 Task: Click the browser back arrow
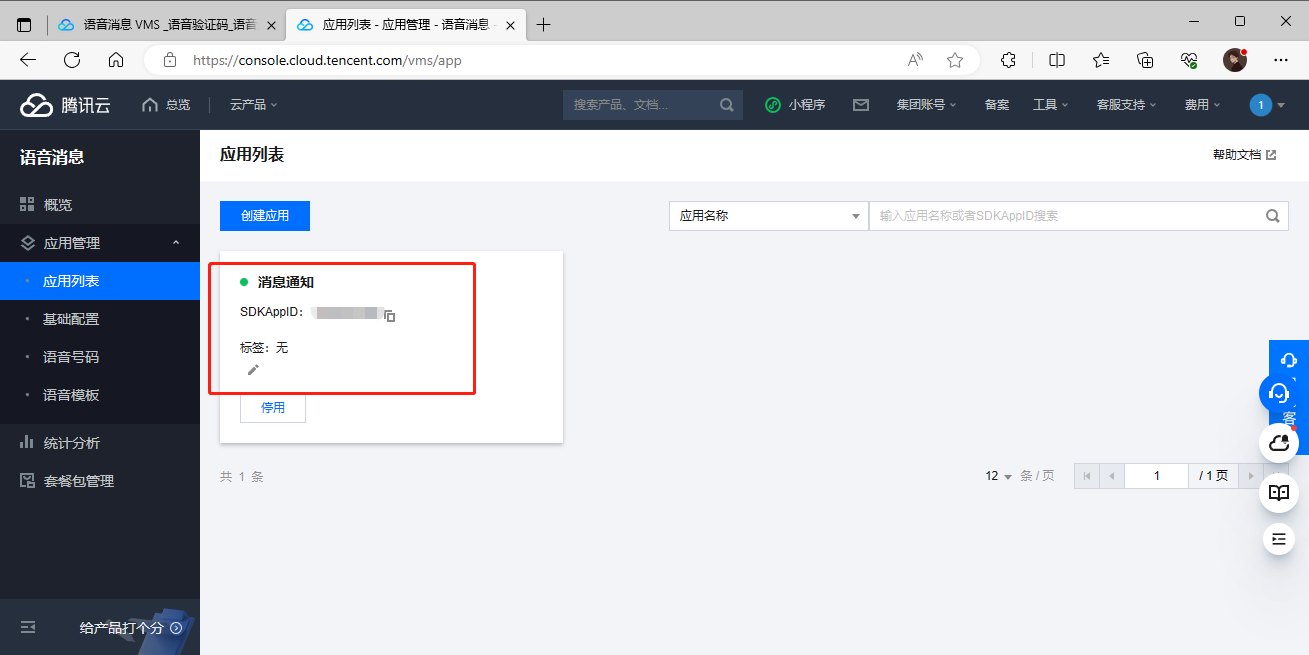(28, 60)
